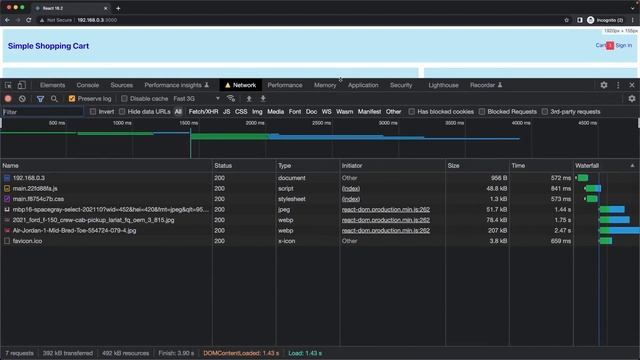Filter requests by Font type
The image size is (640, 360).
click(295, 112)
